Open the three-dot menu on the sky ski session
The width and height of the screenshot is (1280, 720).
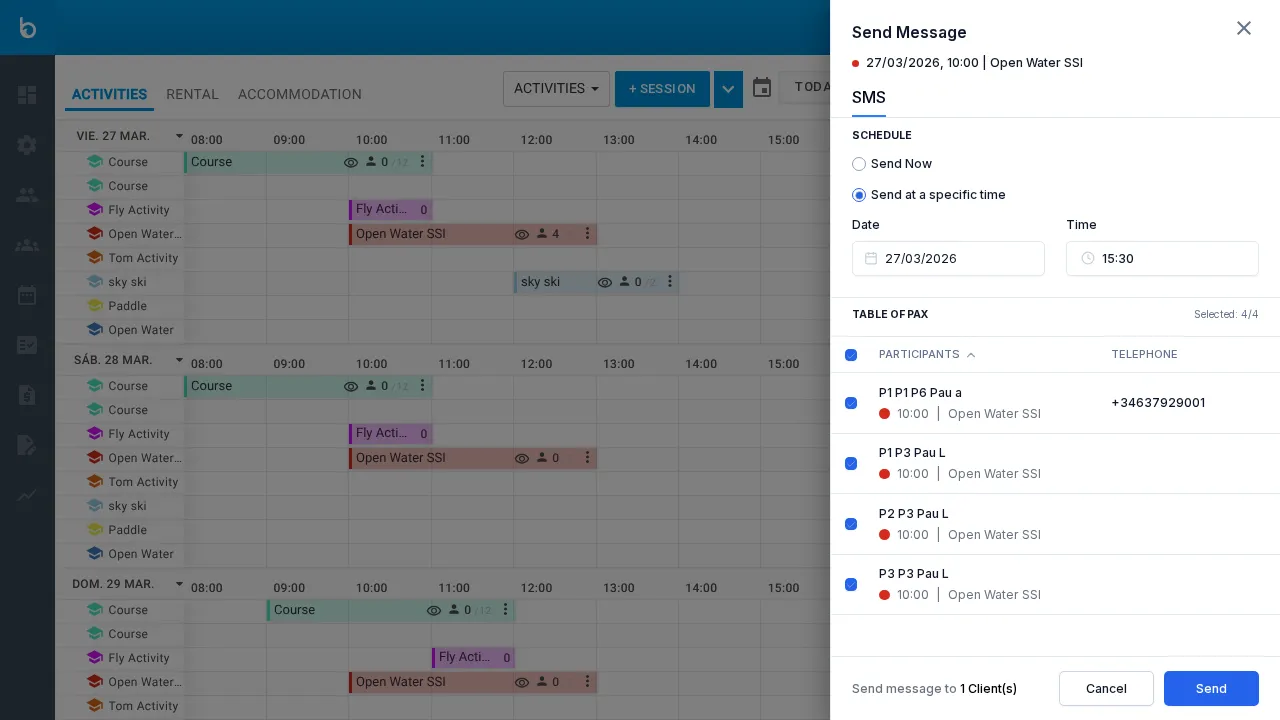(670, 282)
